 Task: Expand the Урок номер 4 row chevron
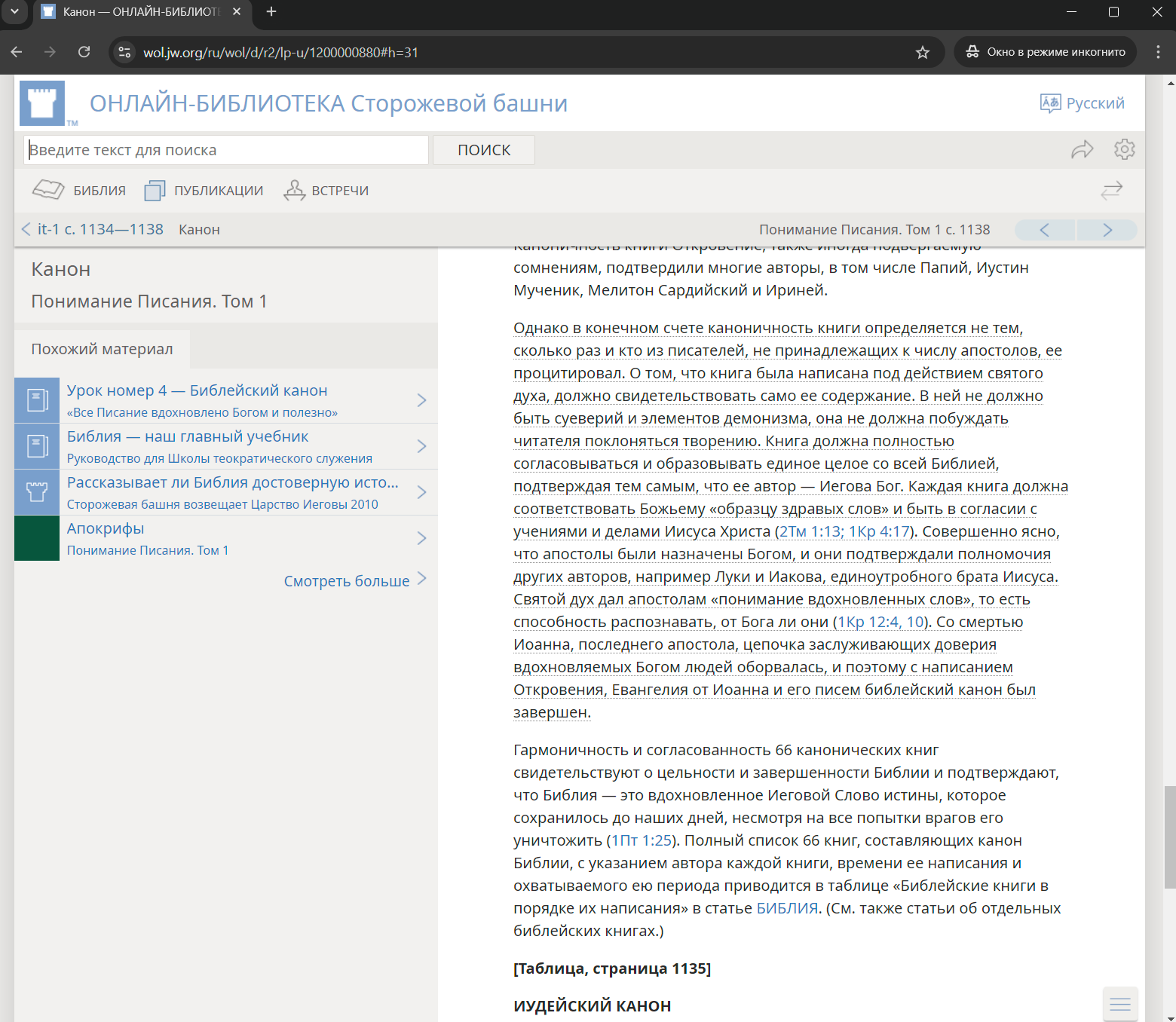tap(422, 400)
